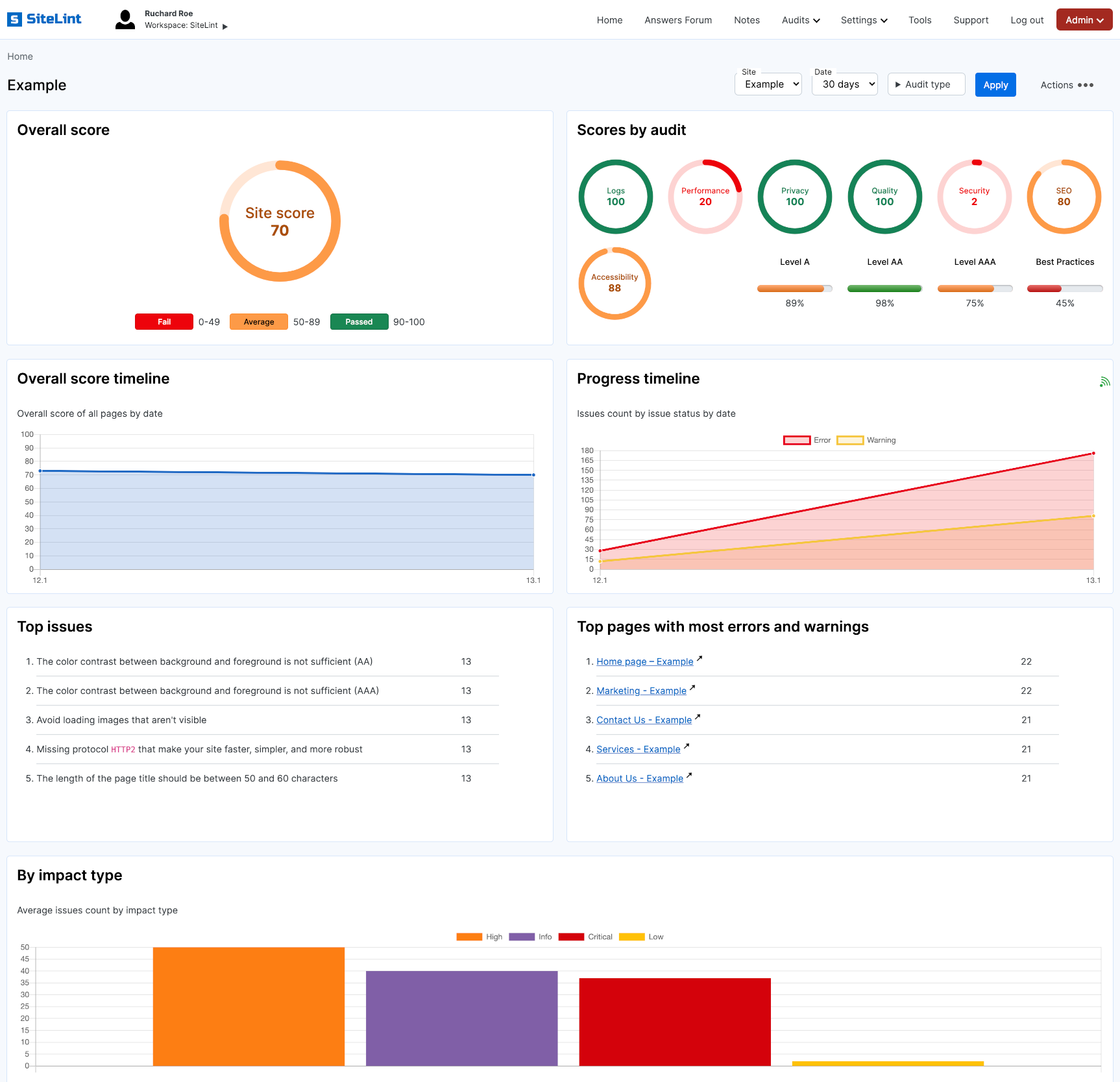
Task: Click the red Critical bar in impact chart
Action: coord(675,1022)
